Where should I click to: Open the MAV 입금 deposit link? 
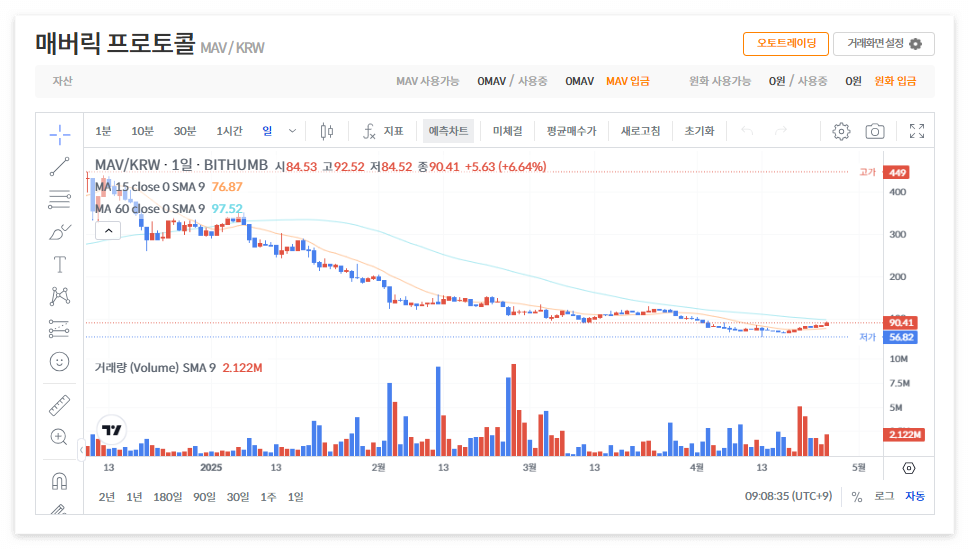tap(627, 81)
